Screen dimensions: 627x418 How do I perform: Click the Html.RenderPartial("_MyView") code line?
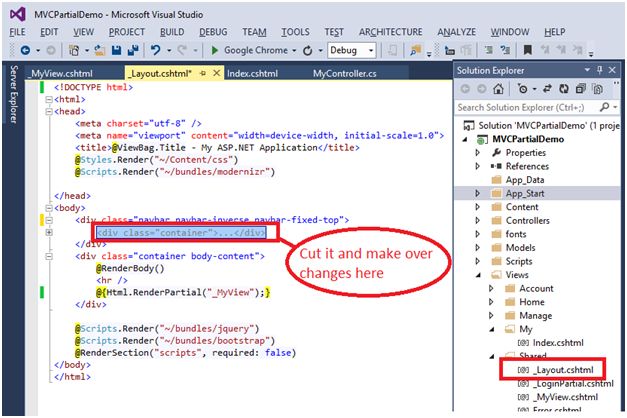183,292
